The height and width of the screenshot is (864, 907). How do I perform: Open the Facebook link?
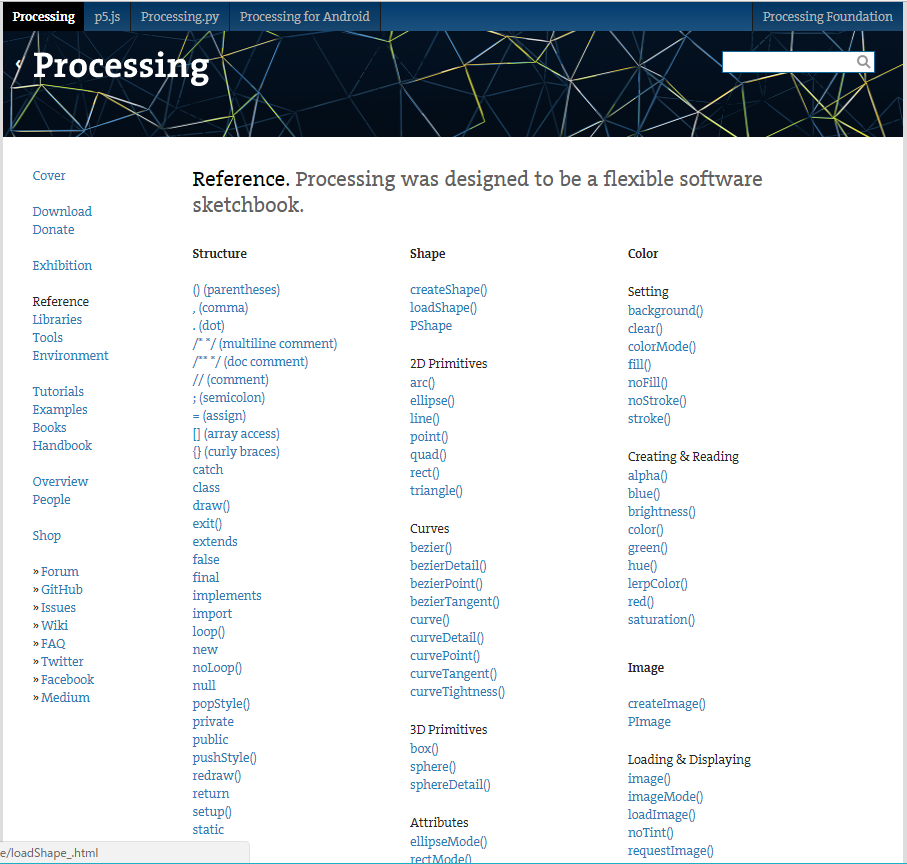(67, 679)
